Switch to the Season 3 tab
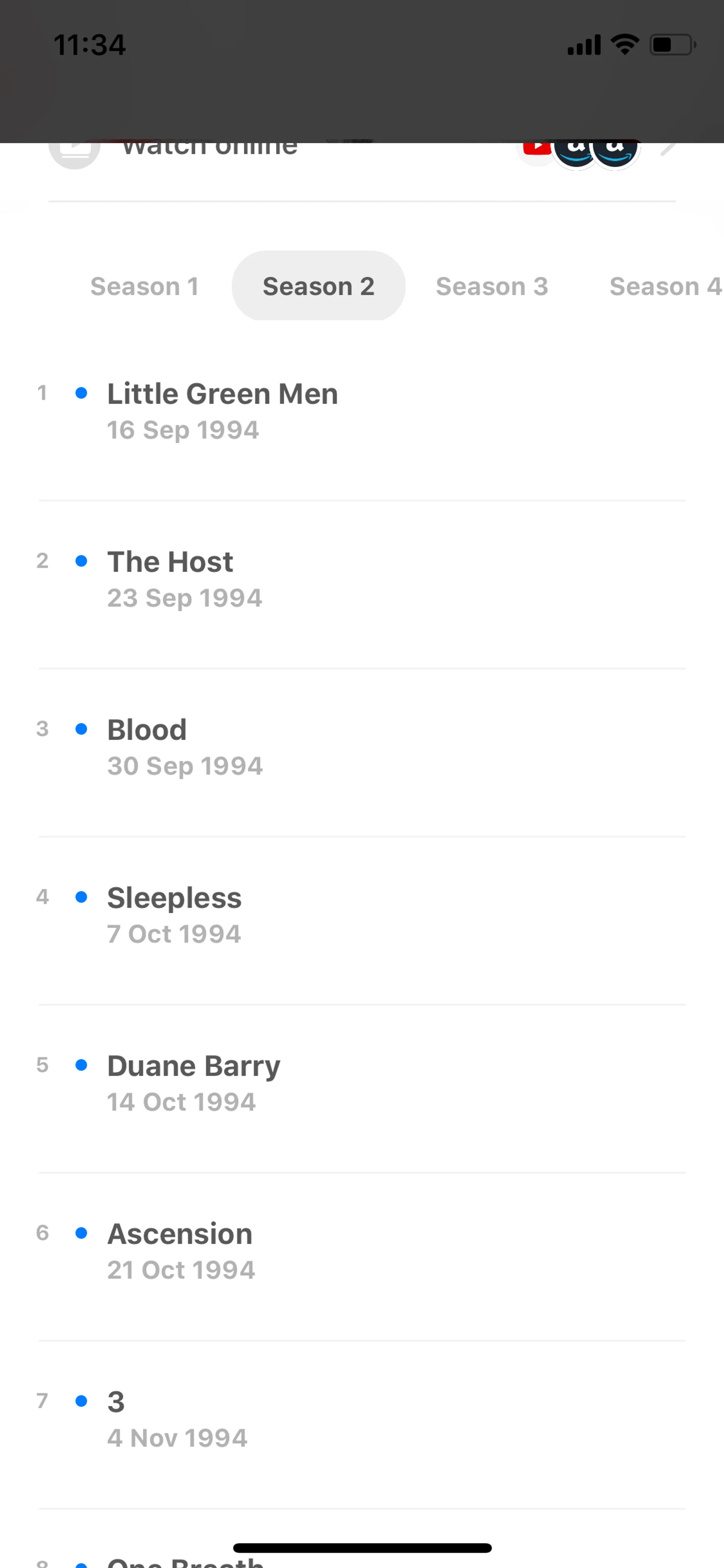This screenshot has width=724, height=1568. pos(492,286)
